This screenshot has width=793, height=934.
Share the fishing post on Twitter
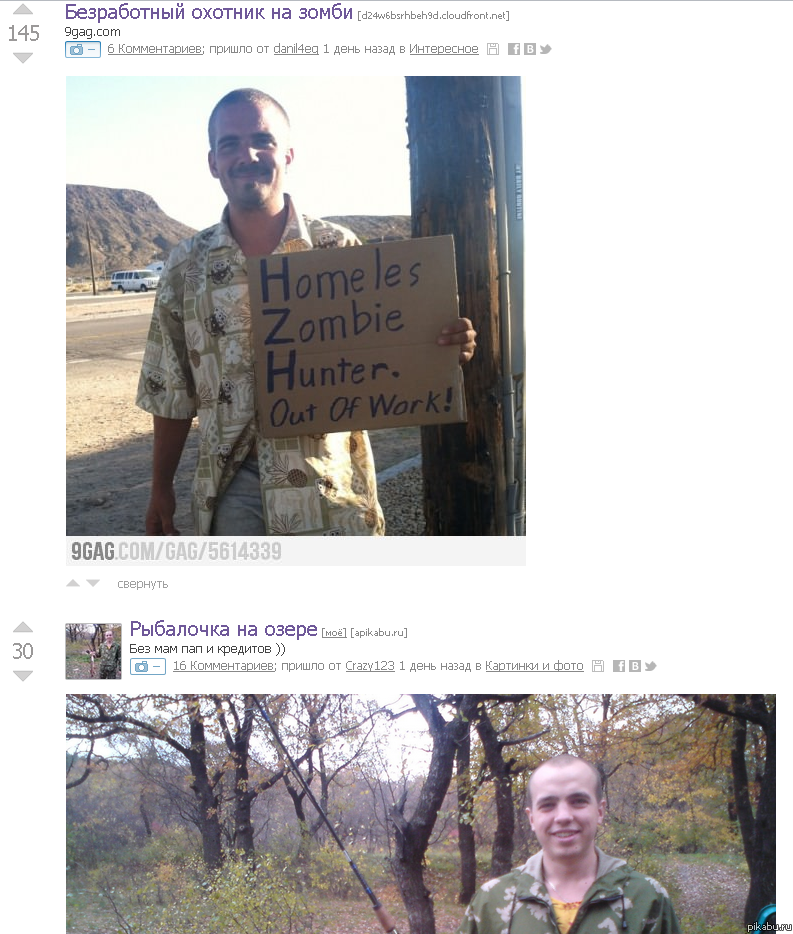tap(651, 666)
